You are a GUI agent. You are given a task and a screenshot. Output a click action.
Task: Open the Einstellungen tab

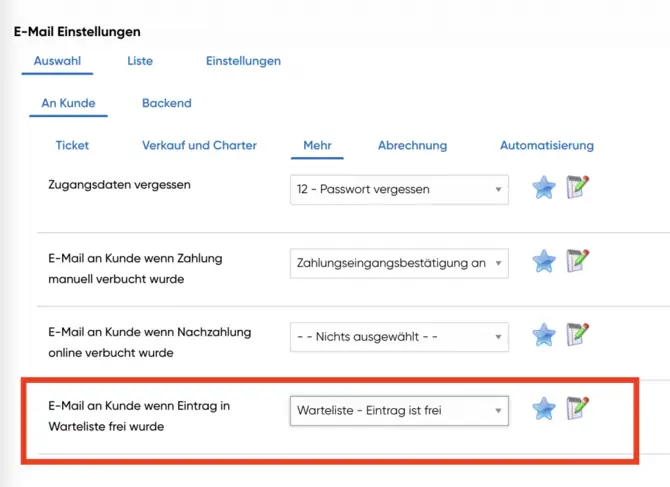(x=243, y=61)
